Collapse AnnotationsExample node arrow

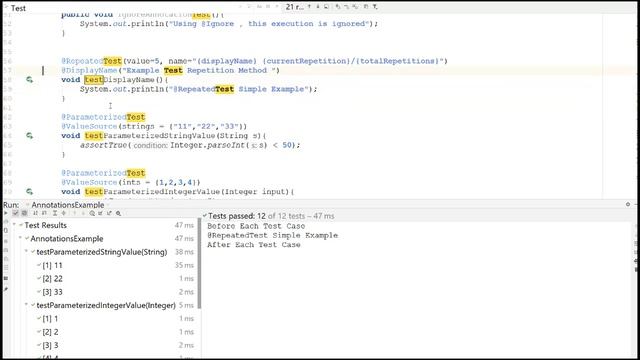click(20, 238)
